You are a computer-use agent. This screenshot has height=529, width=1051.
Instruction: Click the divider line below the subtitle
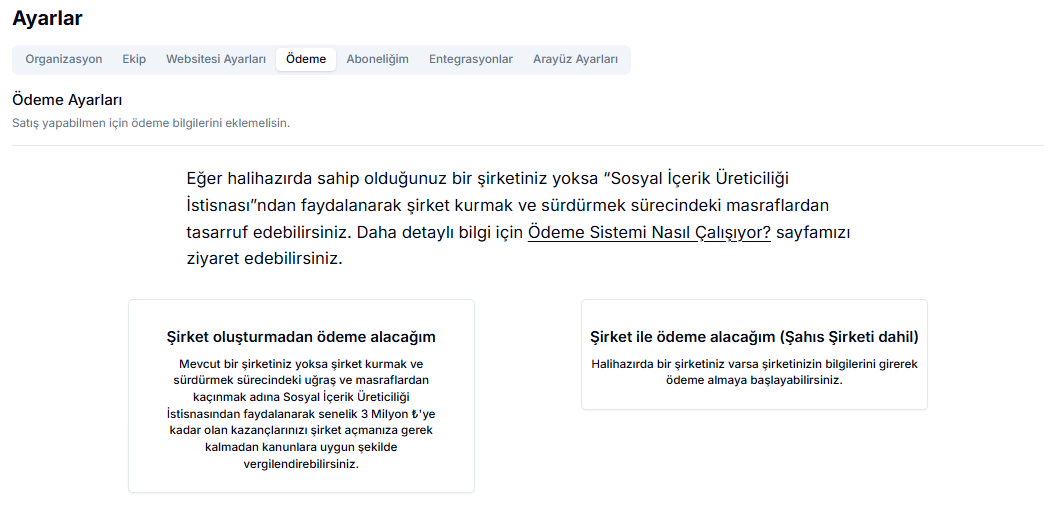point(527,146)
